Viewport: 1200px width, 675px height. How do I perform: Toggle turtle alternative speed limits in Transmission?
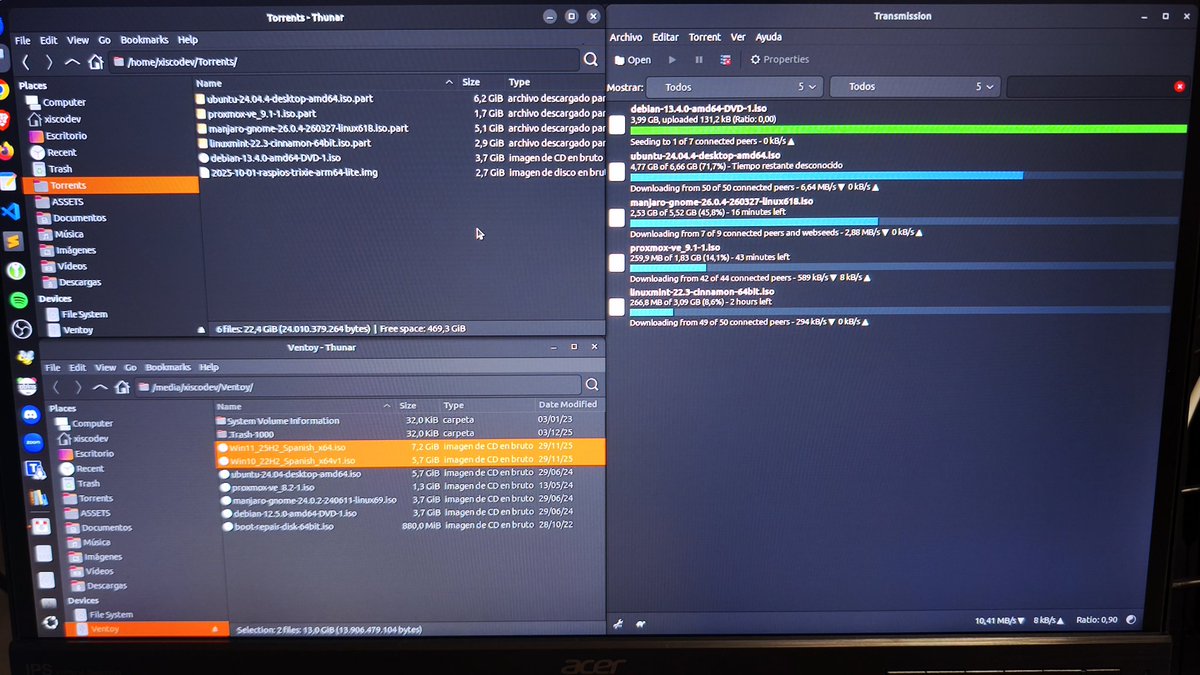(x=640, y=622)
